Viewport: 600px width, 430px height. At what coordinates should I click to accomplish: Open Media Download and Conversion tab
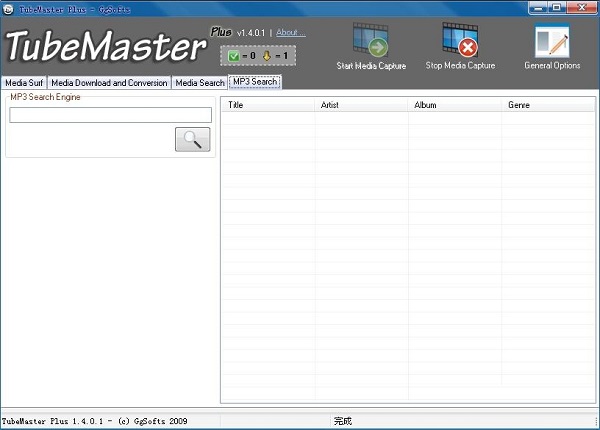coord(109,83)
